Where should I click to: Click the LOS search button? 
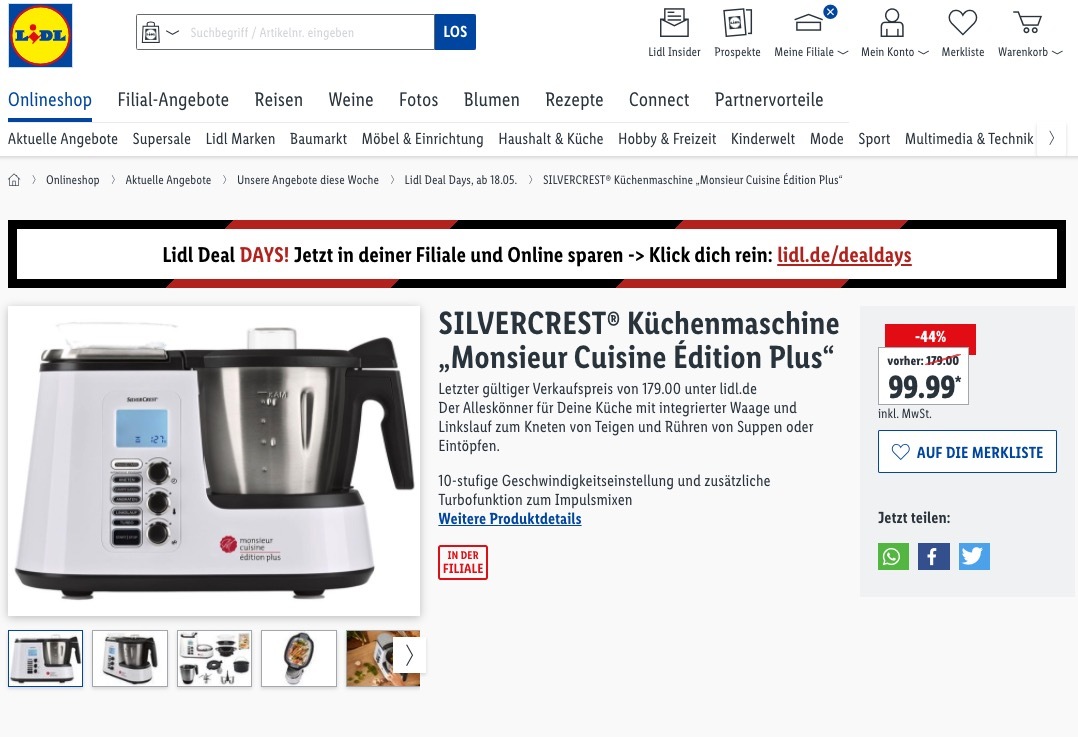[x=455, y=32]
